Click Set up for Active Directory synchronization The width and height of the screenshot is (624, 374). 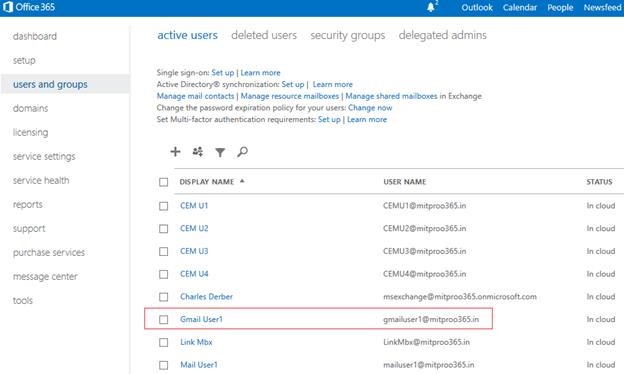[292, 84]
